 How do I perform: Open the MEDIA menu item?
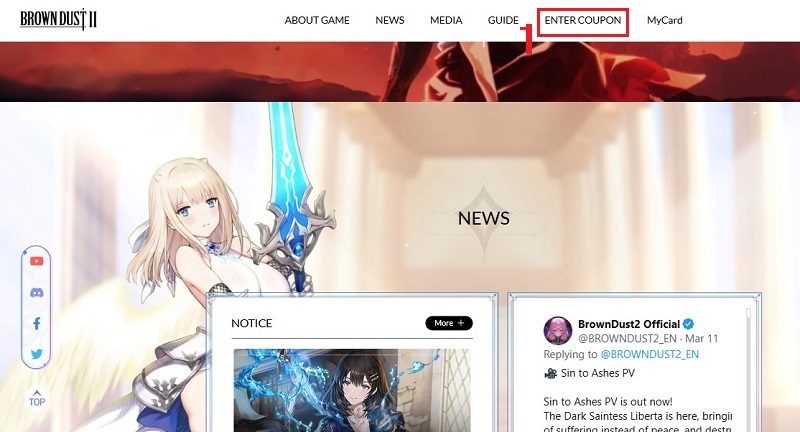(446, 20)
